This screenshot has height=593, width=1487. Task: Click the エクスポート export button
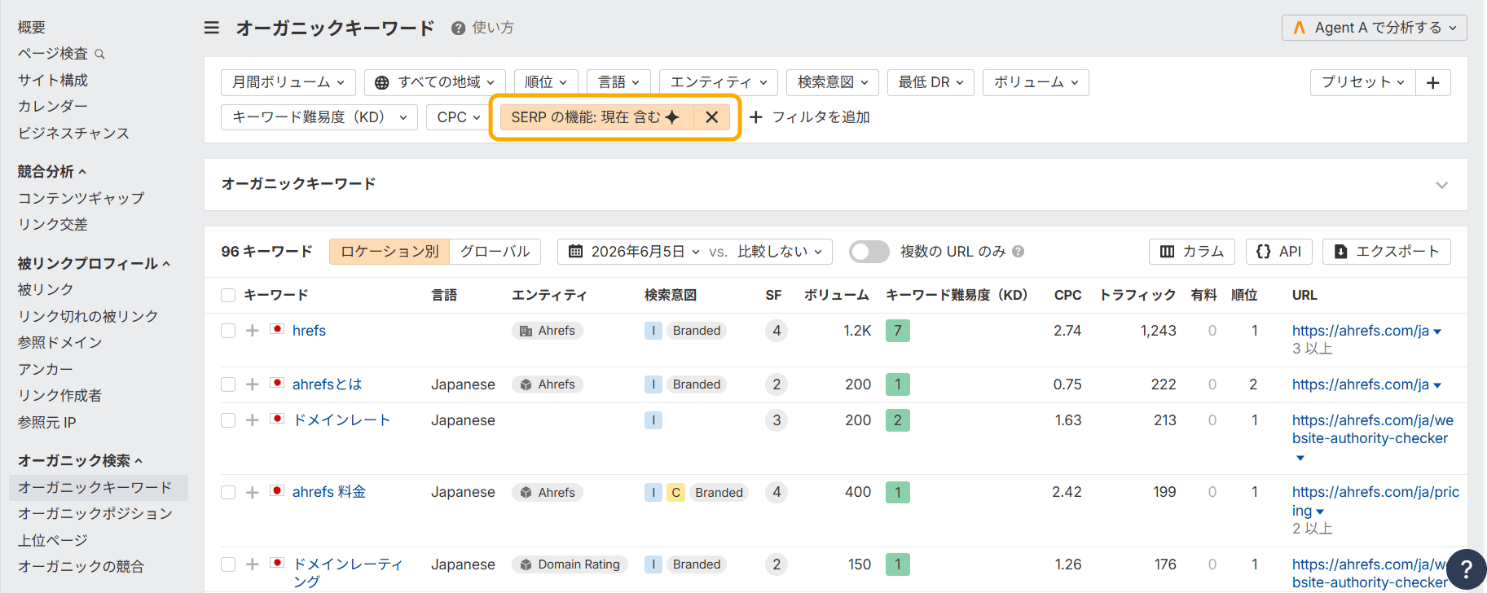click(1386, 251)
